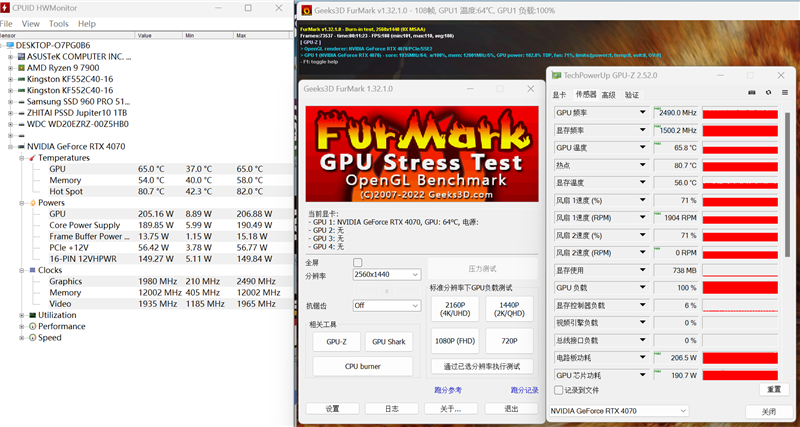Image resolution: width=800 pixels, height=427 pixels.
Task: Open the Tools menu in HWMonitor
Action: pyautogui.click(x=59, y=23)
